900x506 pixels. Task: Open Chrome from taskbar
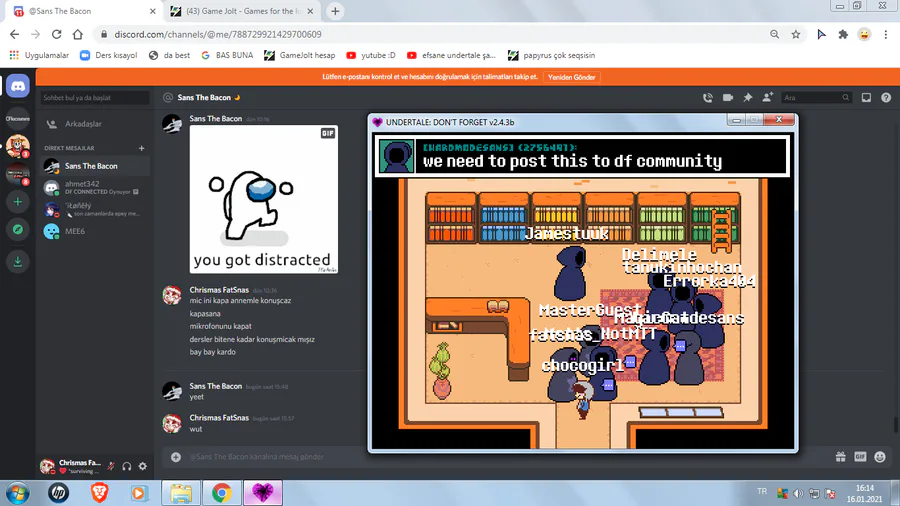pyautogui.click(x=222, y=493)
